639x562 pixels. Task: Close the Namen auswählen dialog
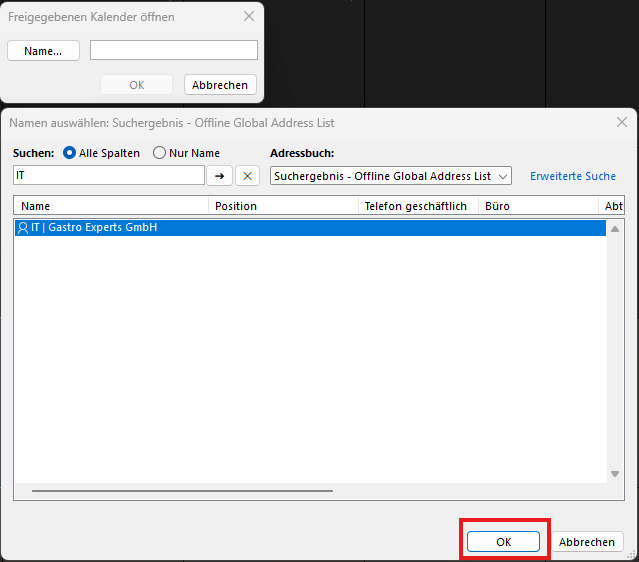point(621,122)
